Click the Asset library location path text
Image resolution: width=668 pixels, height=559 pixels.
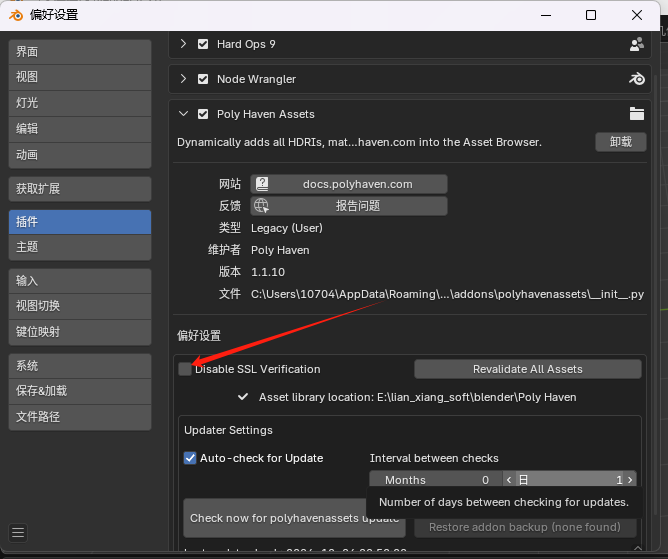pos(418,397)
